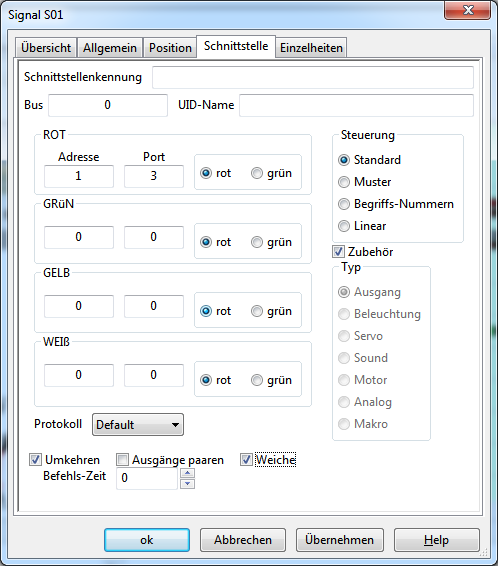Switch to the Übersicht tab
The image size is (498, 566).
46,48
